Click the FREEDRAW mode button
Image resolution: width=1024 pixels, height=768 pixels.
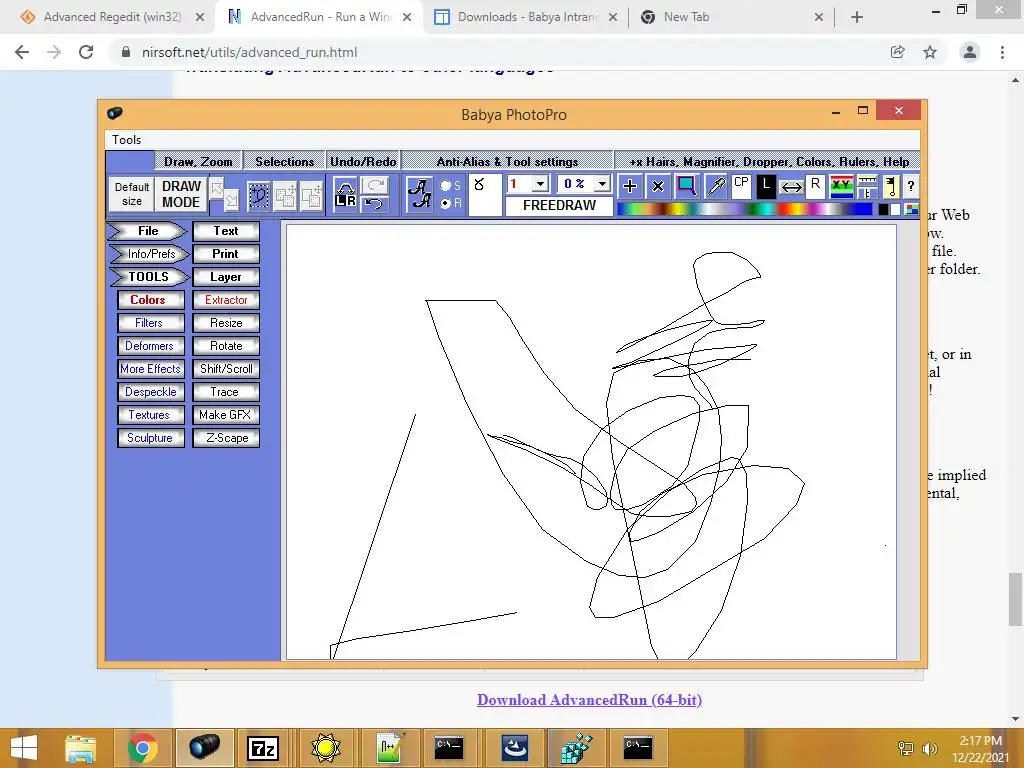pyautogui.click(x=559, y=206)
